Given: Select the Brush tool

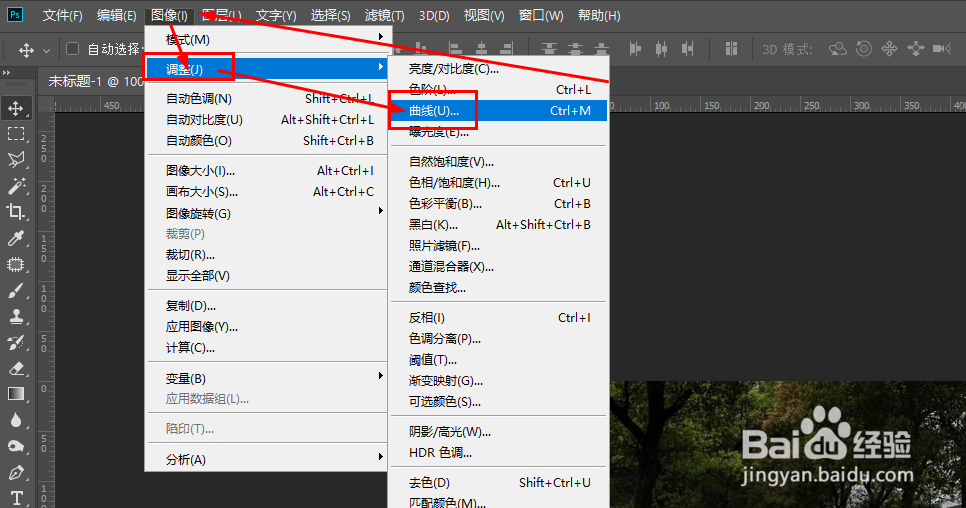Looking at the screenshot, I should click(x=15, y=291).
